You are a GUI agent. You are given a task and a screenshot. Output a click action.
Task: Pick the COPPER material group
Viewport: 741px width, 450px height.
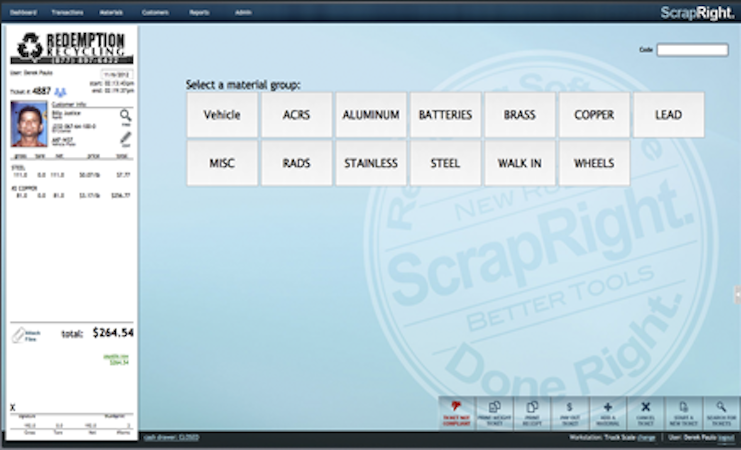[594, 115]
